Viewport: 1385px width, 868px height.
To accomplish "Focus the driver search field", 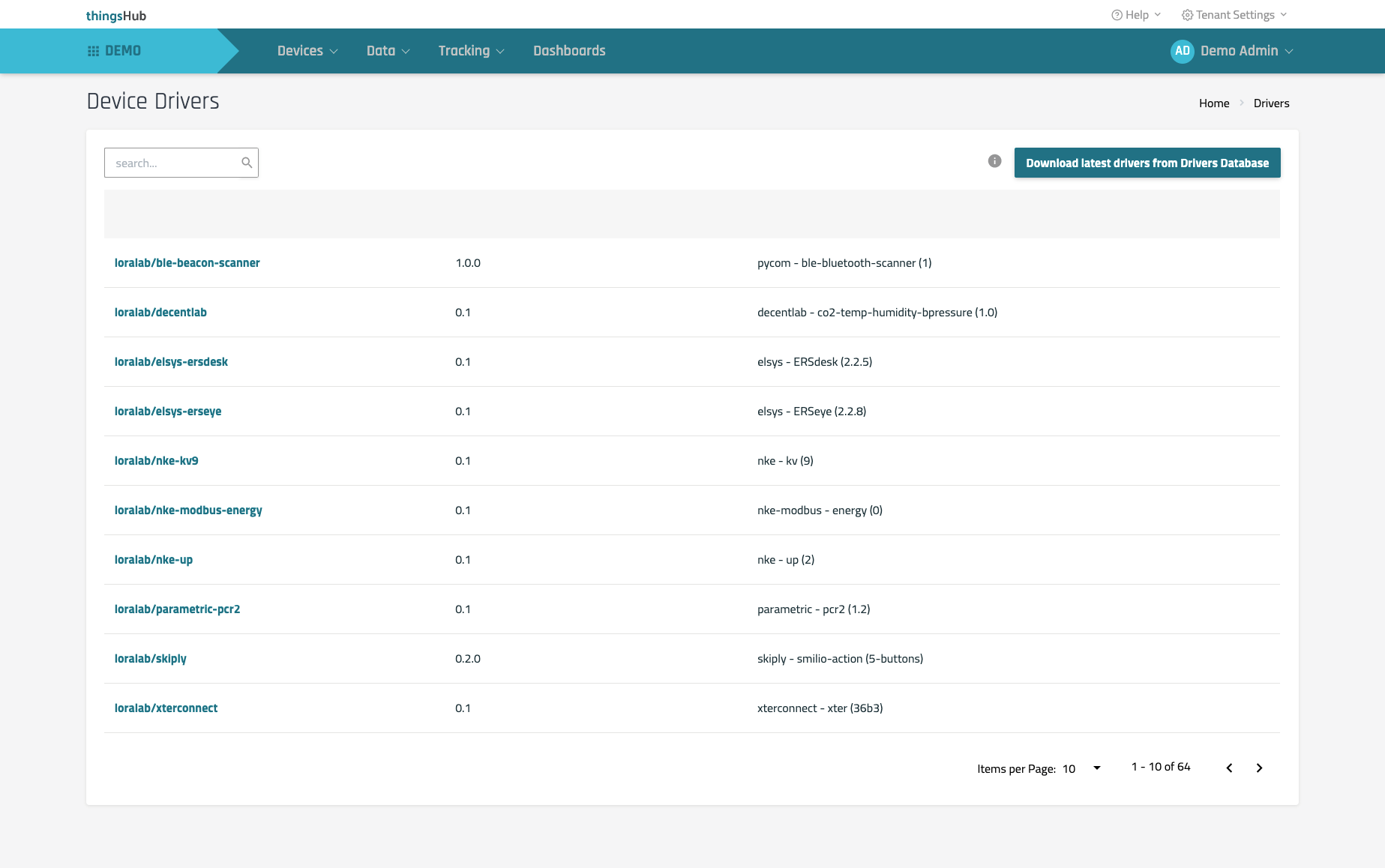I will (x=174, y=163).
